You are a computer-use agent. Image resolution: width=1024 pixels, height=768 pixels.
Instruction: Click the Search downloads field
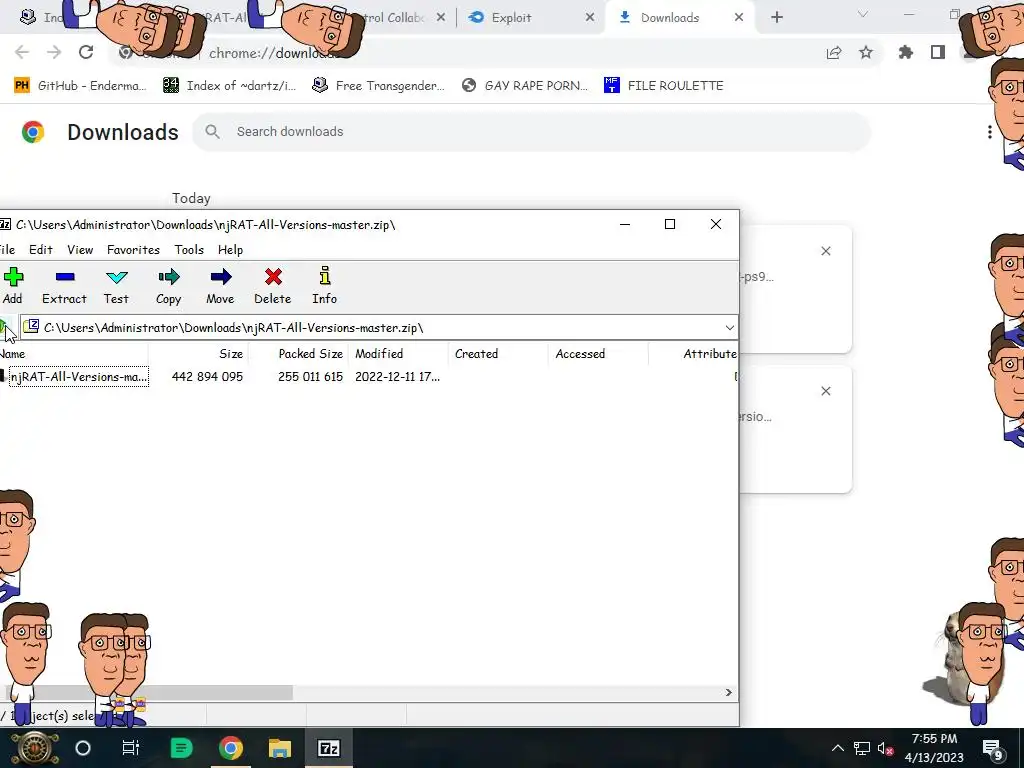point(532,132)
